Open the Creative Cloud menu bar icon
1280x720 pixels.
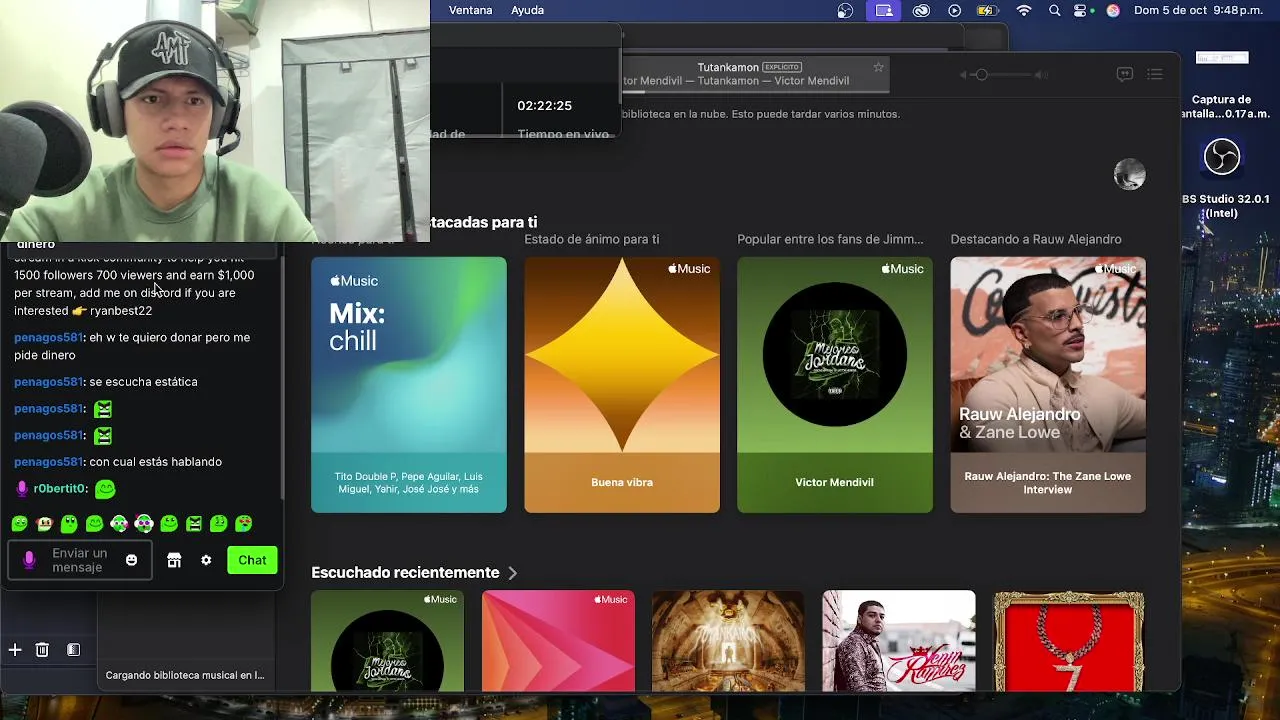921,10
